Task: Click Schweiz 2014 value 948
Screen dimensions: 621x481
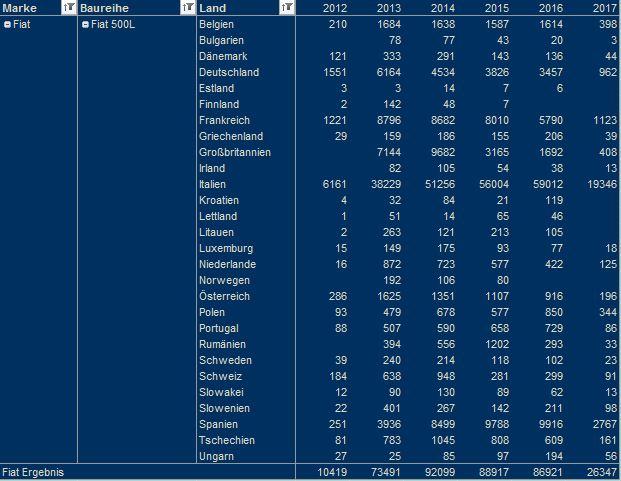Action: tap(446, 376)
